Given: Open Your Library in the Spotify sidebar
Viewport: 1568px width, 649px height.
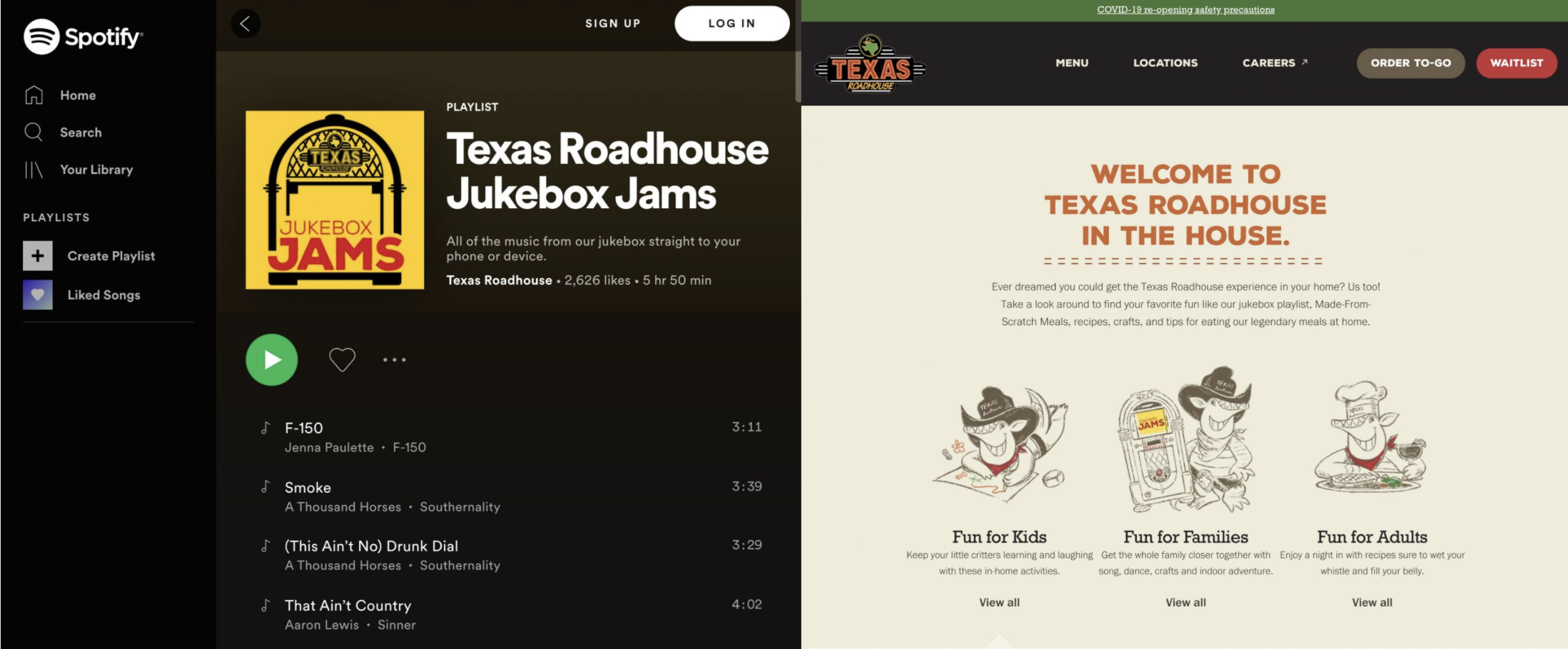Looking at the screenshot, I should tap(97, 169).
